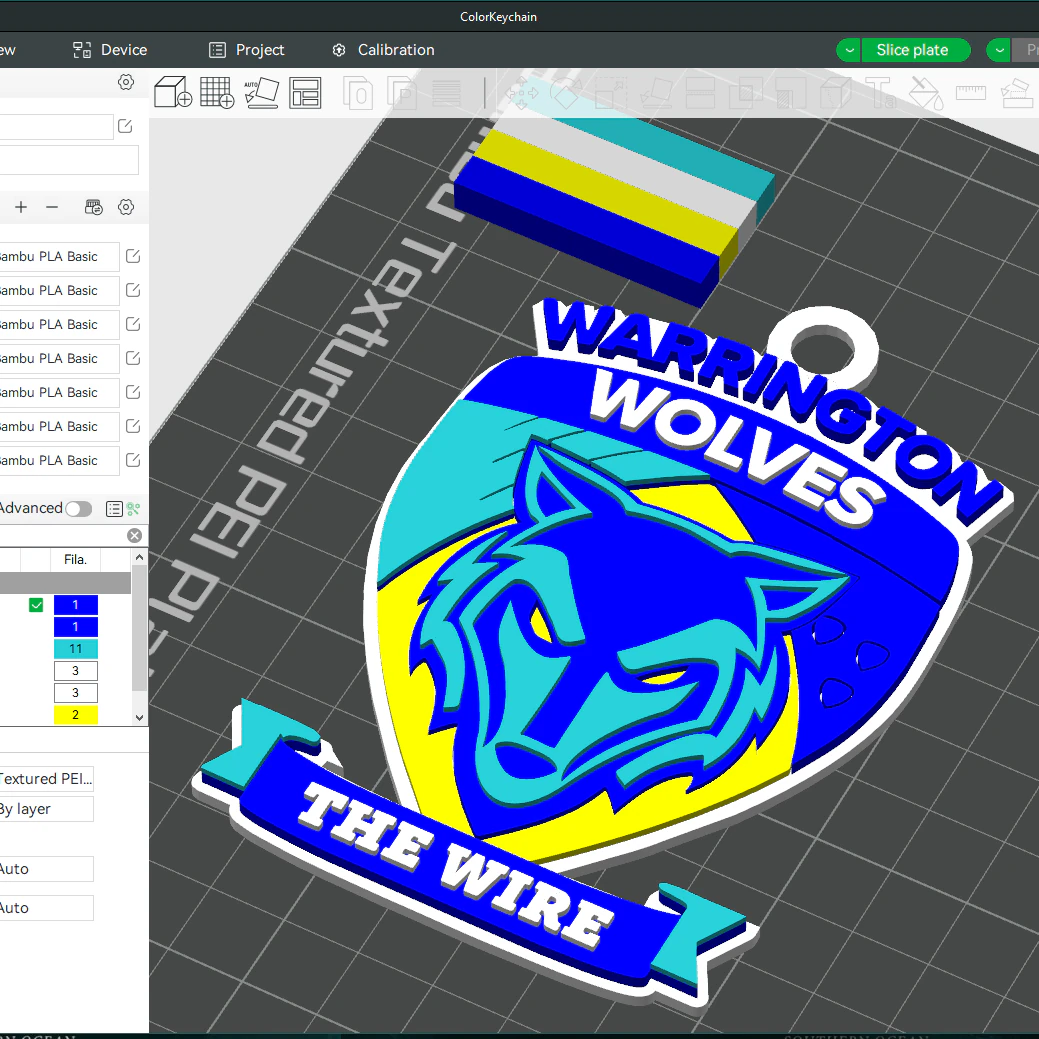
Task: Select the Cut tool icon
Action: [x=700, y=92]
